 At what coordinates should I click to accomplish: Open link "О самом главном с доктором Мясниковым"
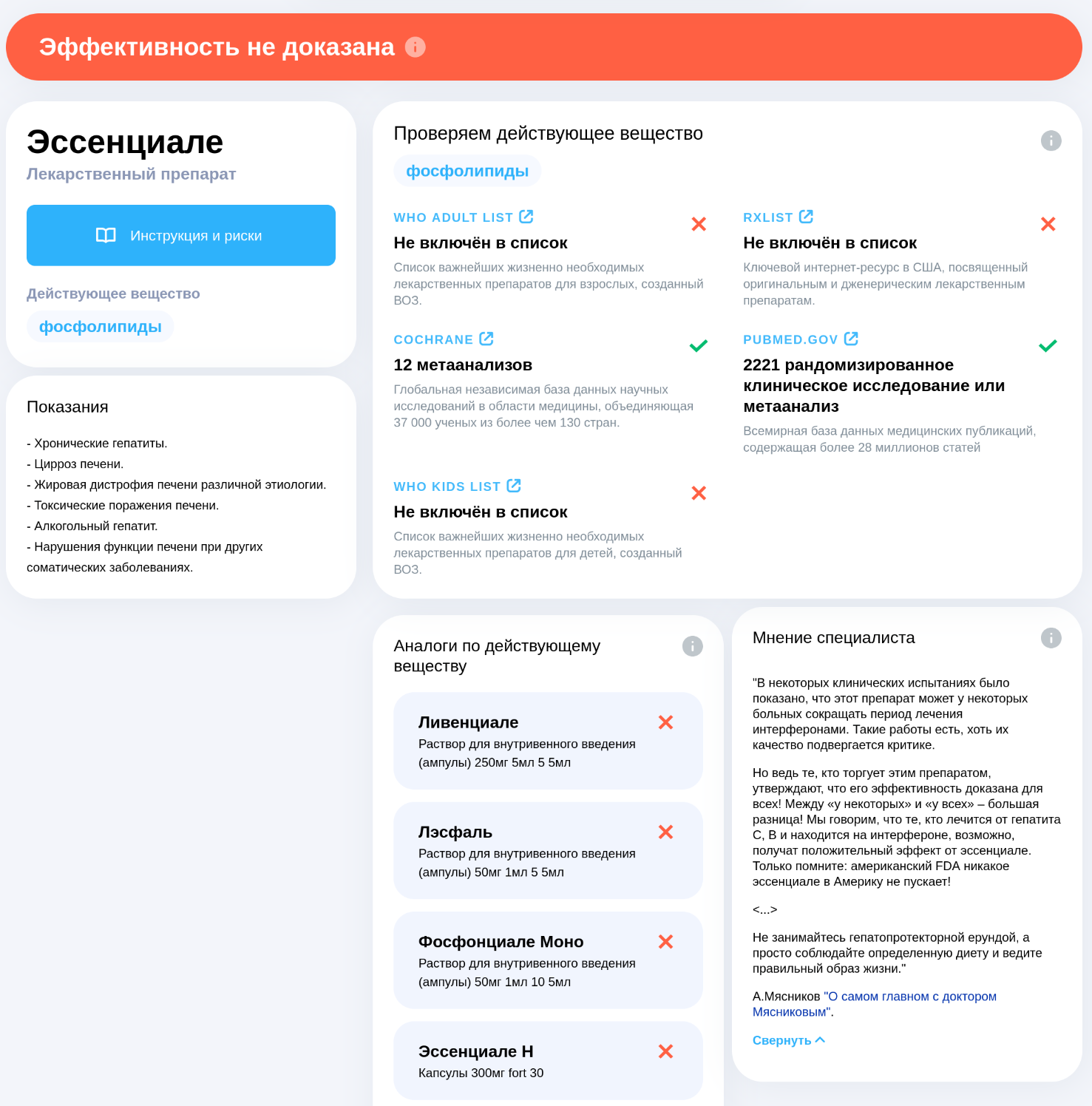pos(875,1004)
